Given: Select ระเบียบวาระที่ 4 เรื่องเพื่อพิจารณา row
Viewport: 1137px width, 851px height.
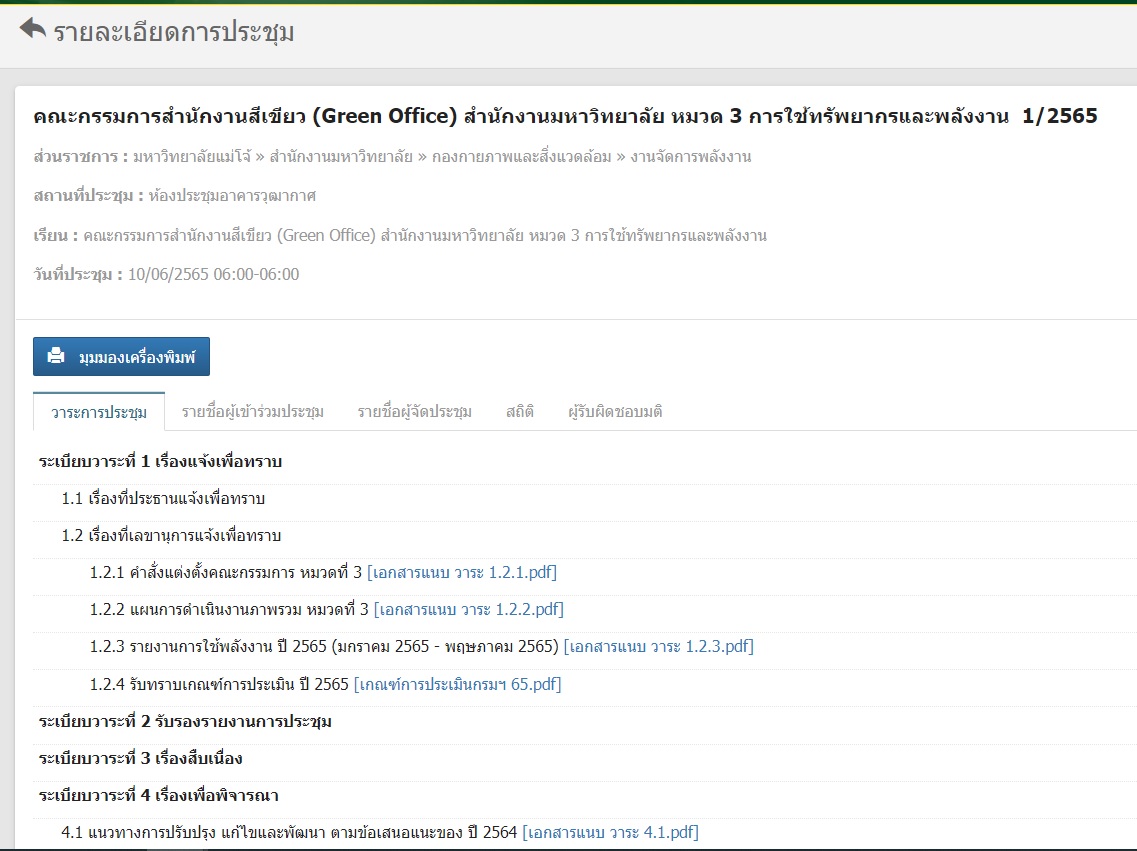Looking at the screenshot, I should pos(158,796).
